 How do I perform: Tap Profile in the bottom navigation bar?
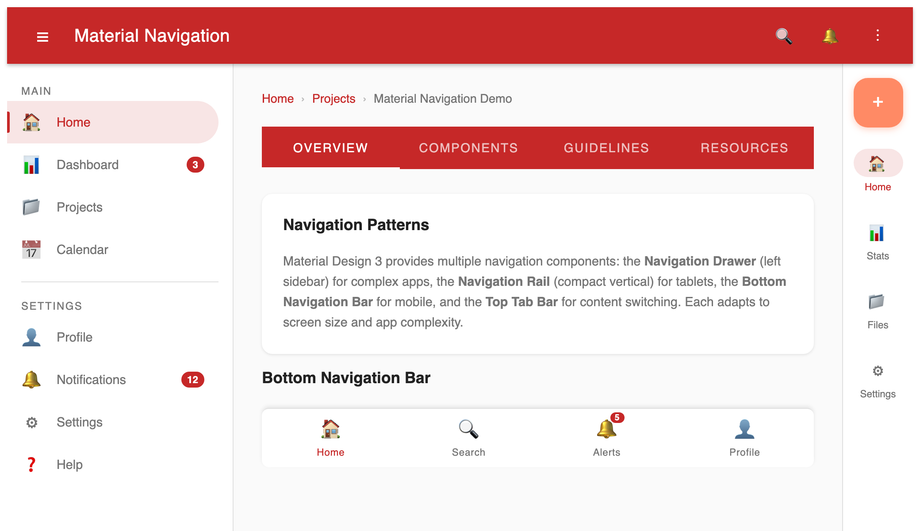(744, 438)
